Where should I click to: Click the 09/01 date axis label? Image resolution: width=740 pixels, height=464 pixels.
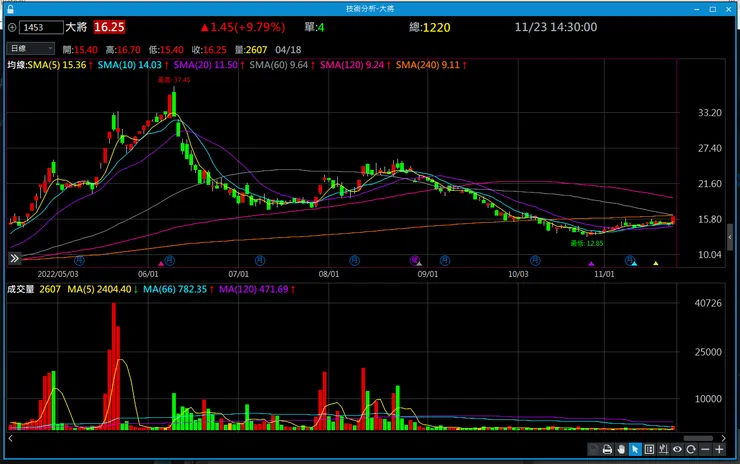[x=428, y=274]
